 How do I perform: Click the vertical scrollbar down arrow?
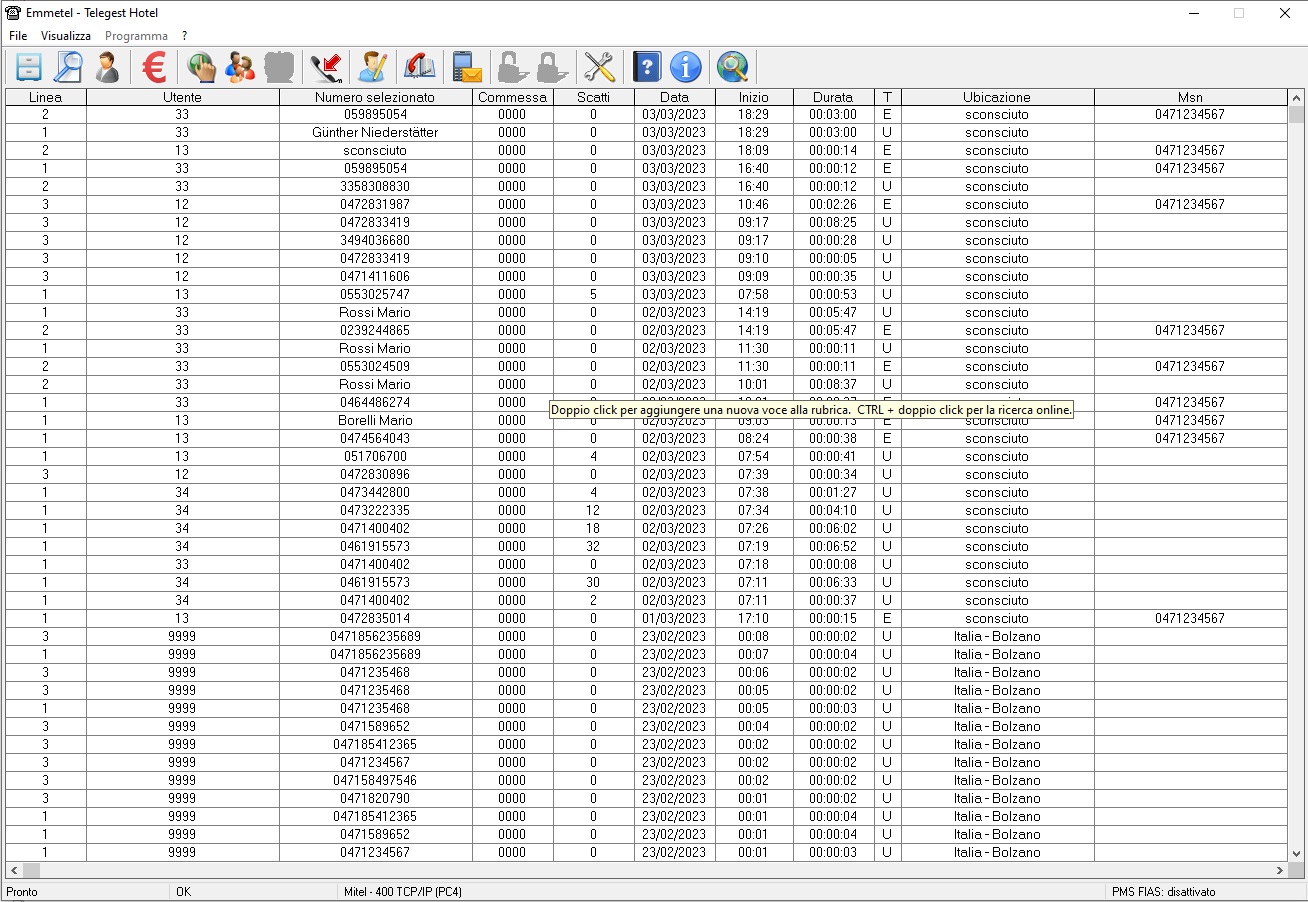[x=1297, y=854]
